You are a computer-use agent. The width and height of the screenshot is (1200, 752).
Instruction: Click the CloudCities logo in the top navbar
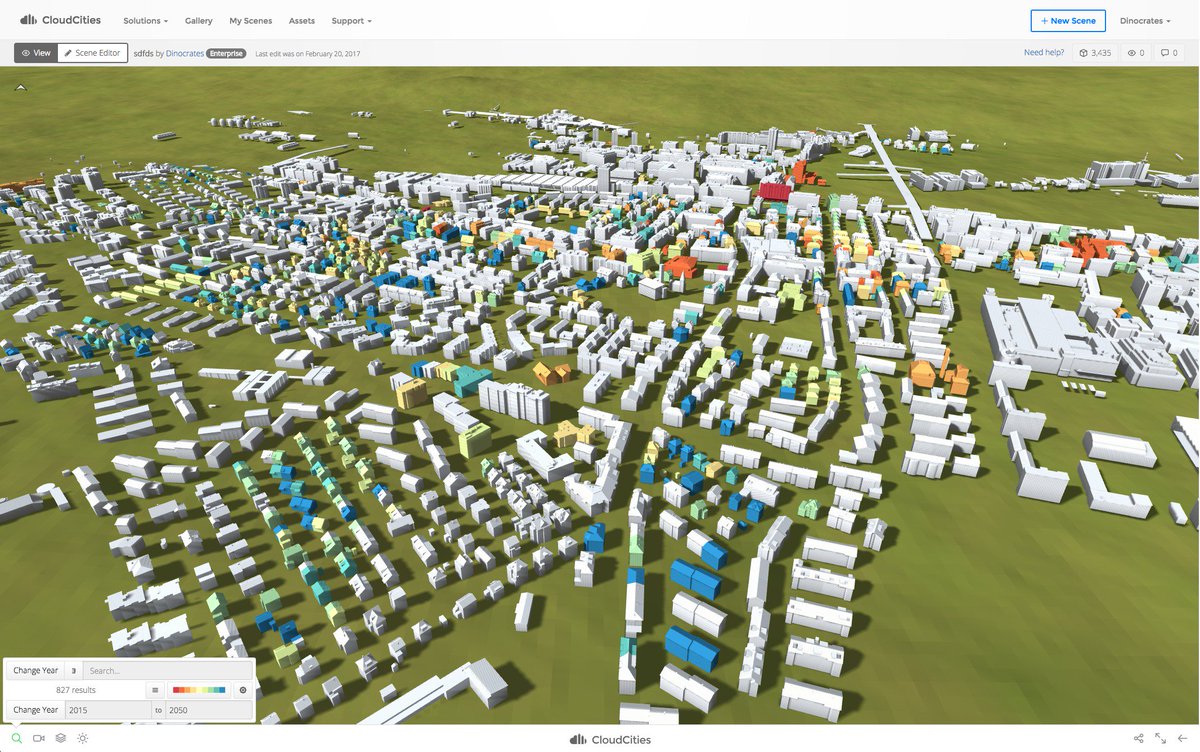tap(60, 20)
